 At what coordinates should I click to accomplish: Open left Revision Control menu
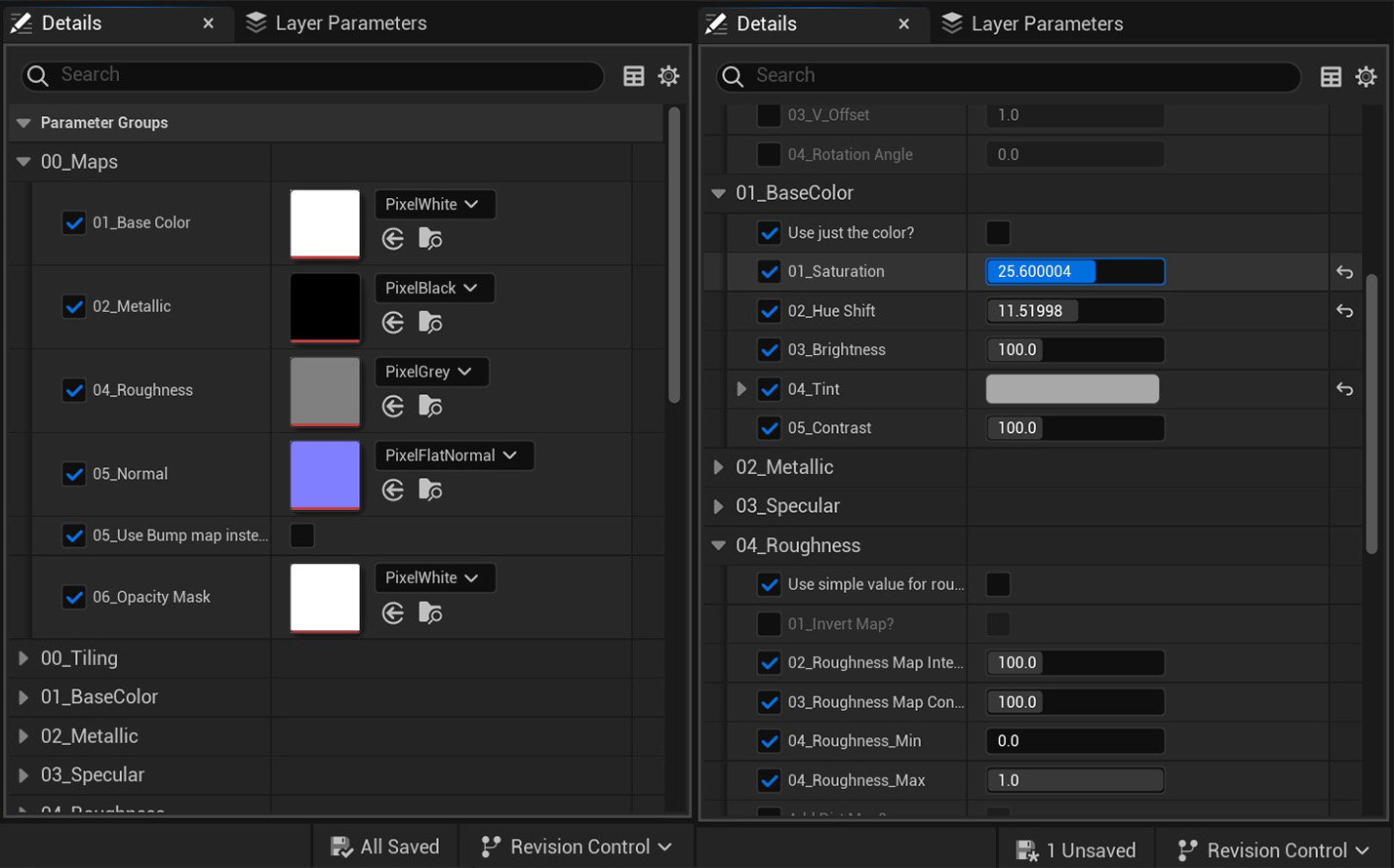[x=578, y=847]
